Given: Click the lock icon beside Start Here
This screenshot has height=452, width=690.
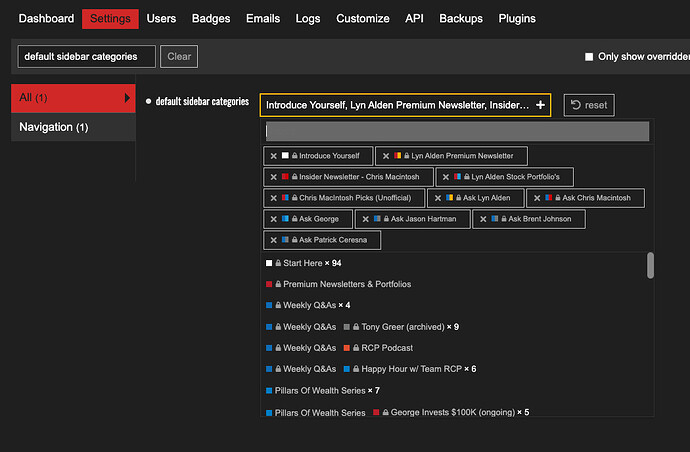Looking at the screenshot, I should pyautogui.click(x=278, y=263).
